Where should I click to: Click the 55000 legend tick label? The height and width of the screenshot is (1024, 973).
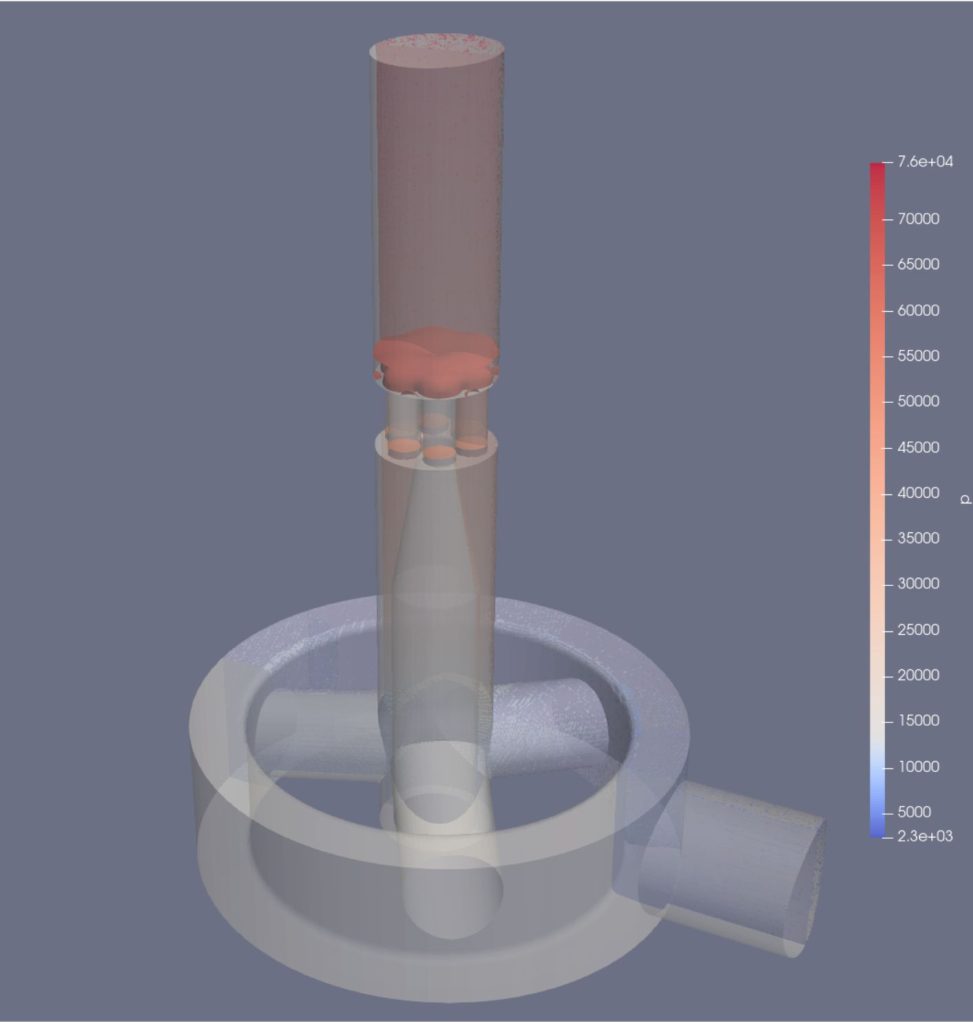click(x=918, y=356)
